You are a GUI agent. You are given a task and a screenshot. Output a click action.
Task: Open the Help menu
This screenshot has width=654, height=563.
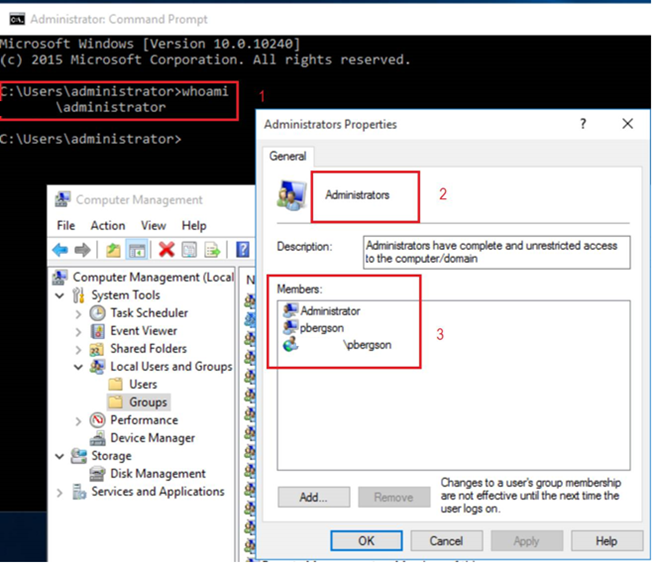(x=194, y=226)
